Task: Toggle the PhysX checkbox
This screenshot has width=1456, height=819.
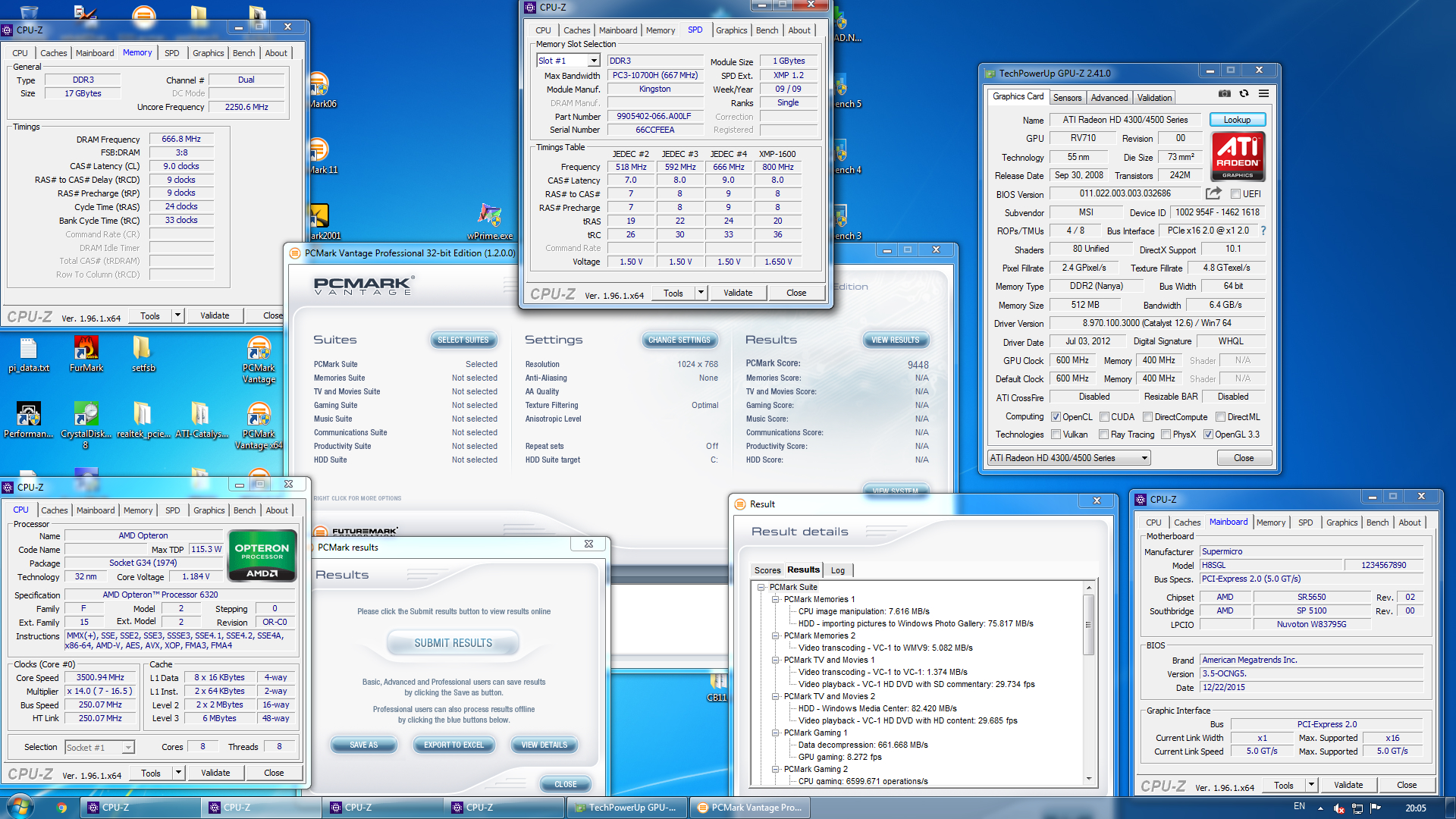Action: coord(1166,435)
